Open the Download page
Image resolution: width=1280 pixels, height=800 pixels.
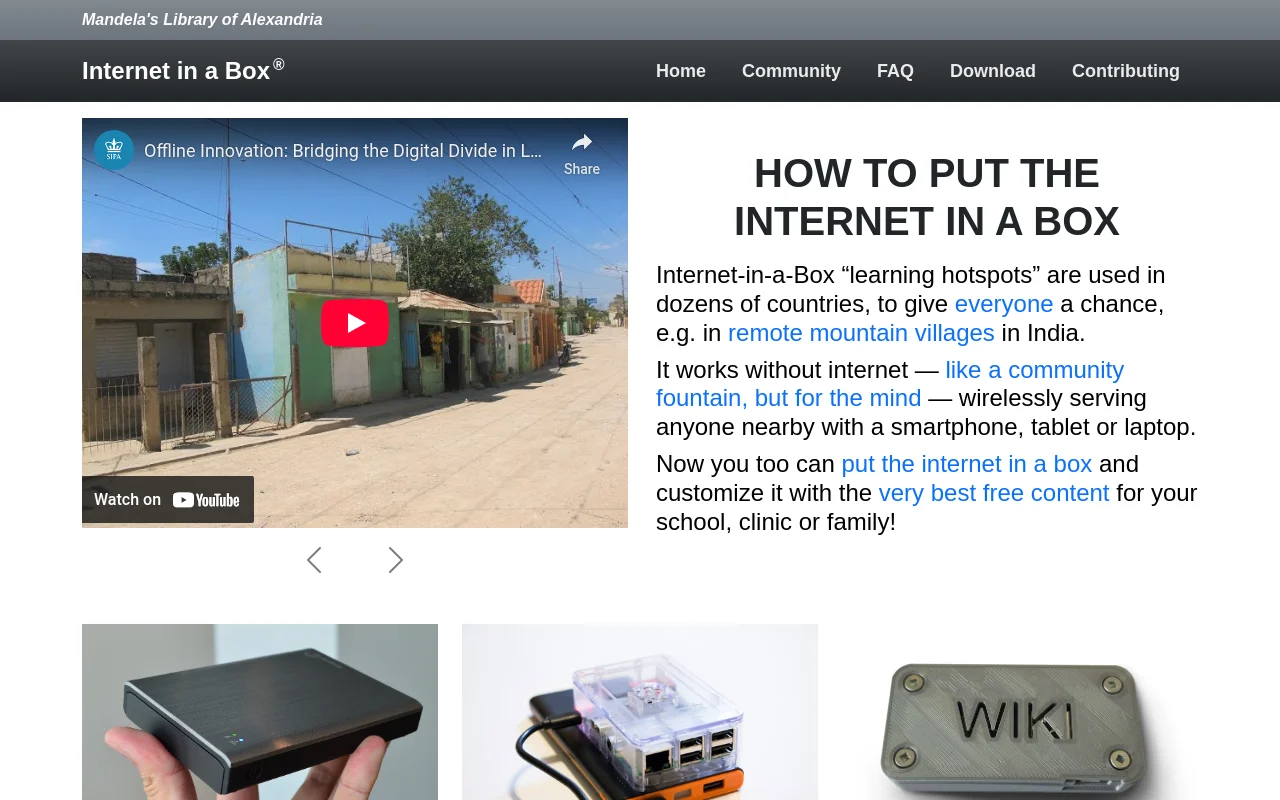pyautogui.click(x=993, y=71)
